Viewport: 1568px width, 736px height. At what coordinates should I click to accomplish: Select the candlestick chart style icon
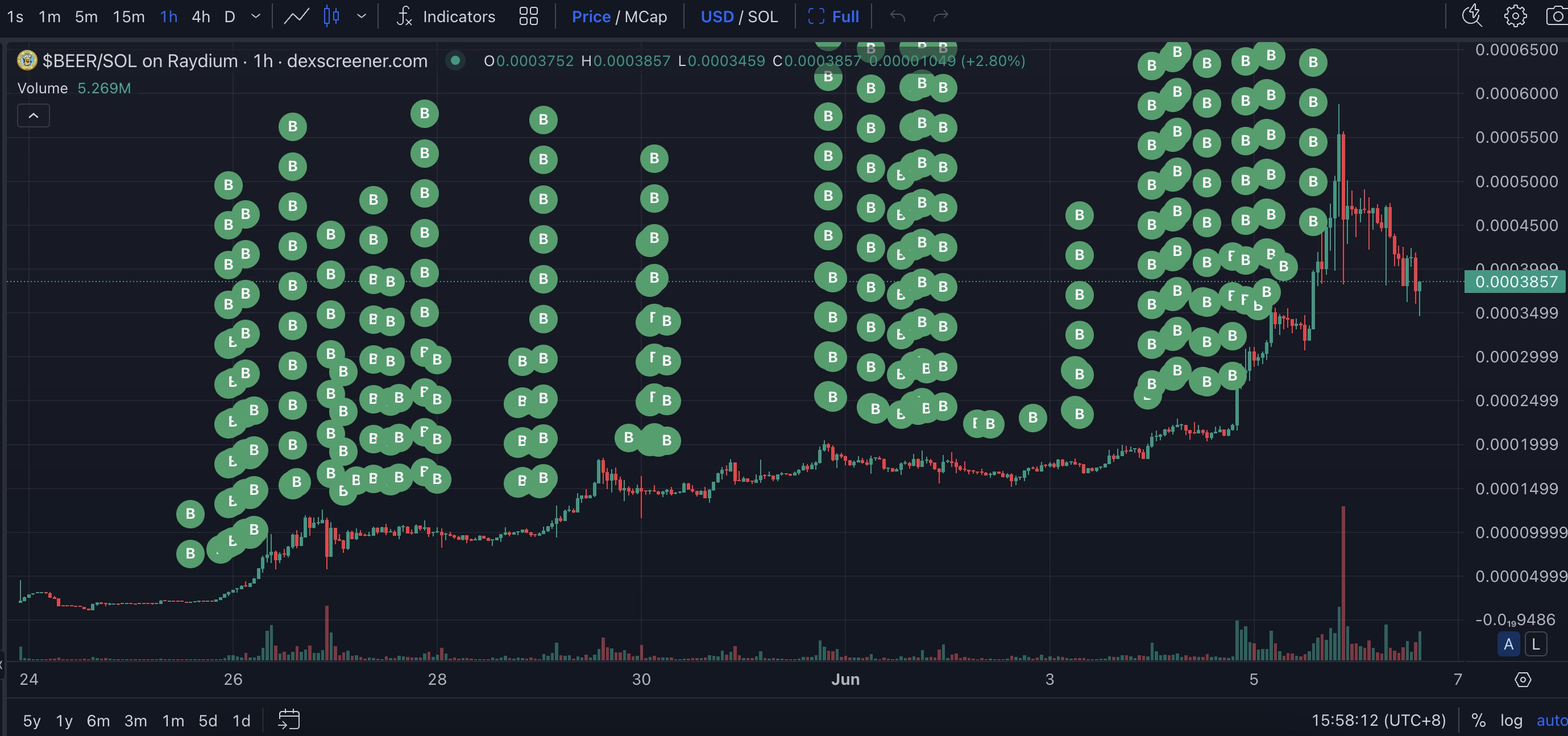(331, 16)
